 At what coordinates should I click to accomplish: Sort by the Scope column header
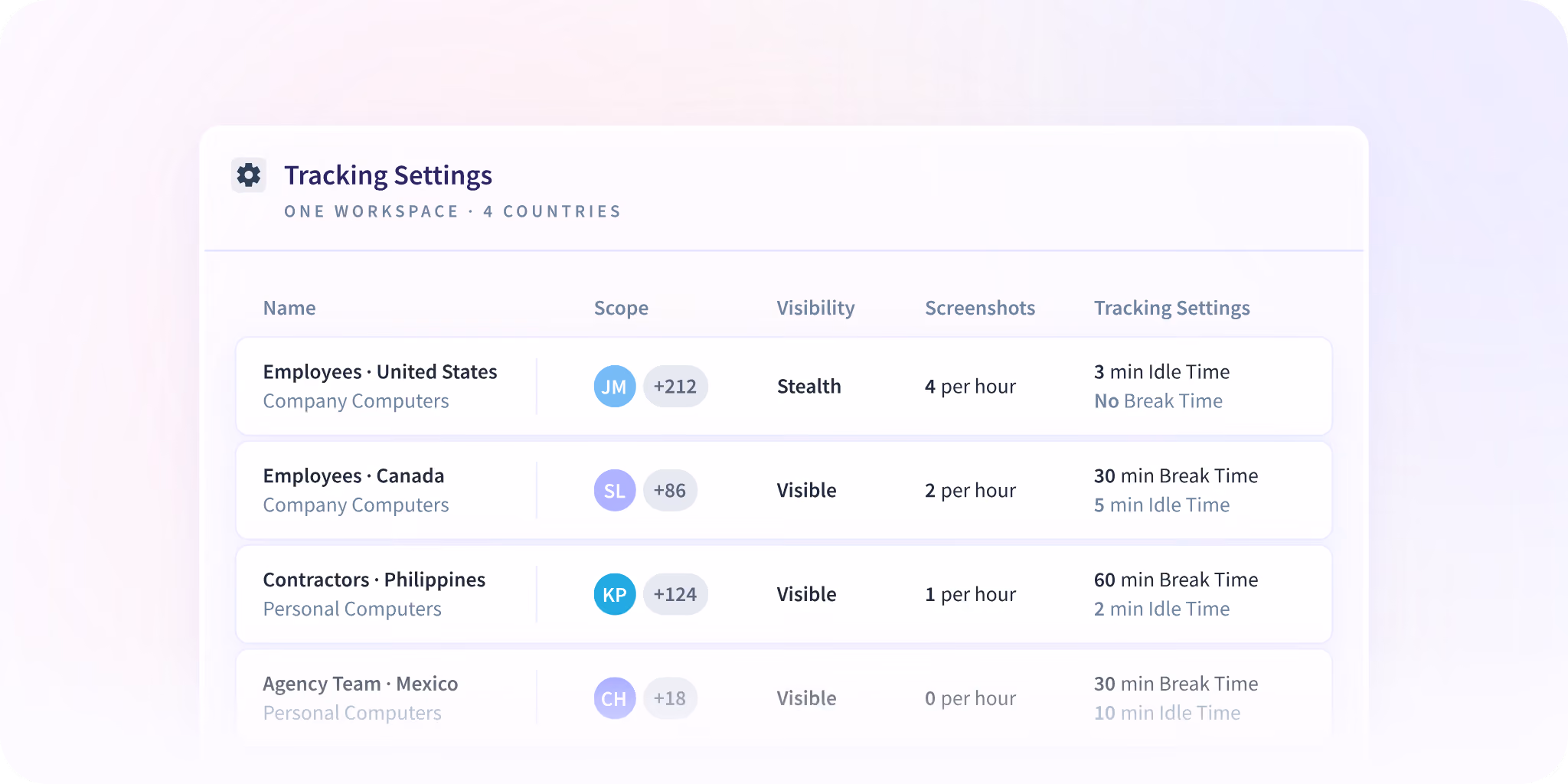621,309
